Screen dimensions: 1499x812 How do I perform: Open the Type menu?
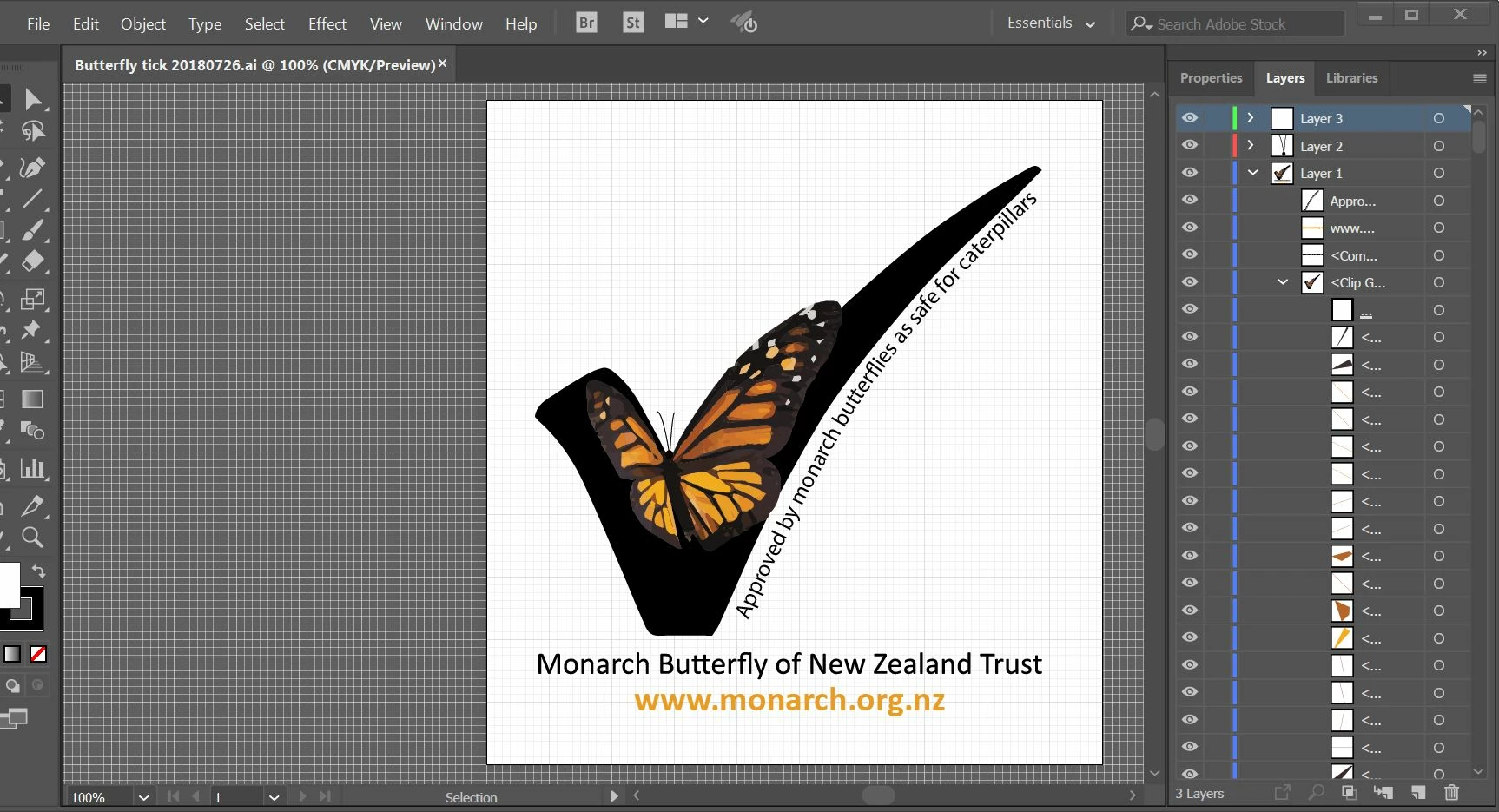pos(205,23)
